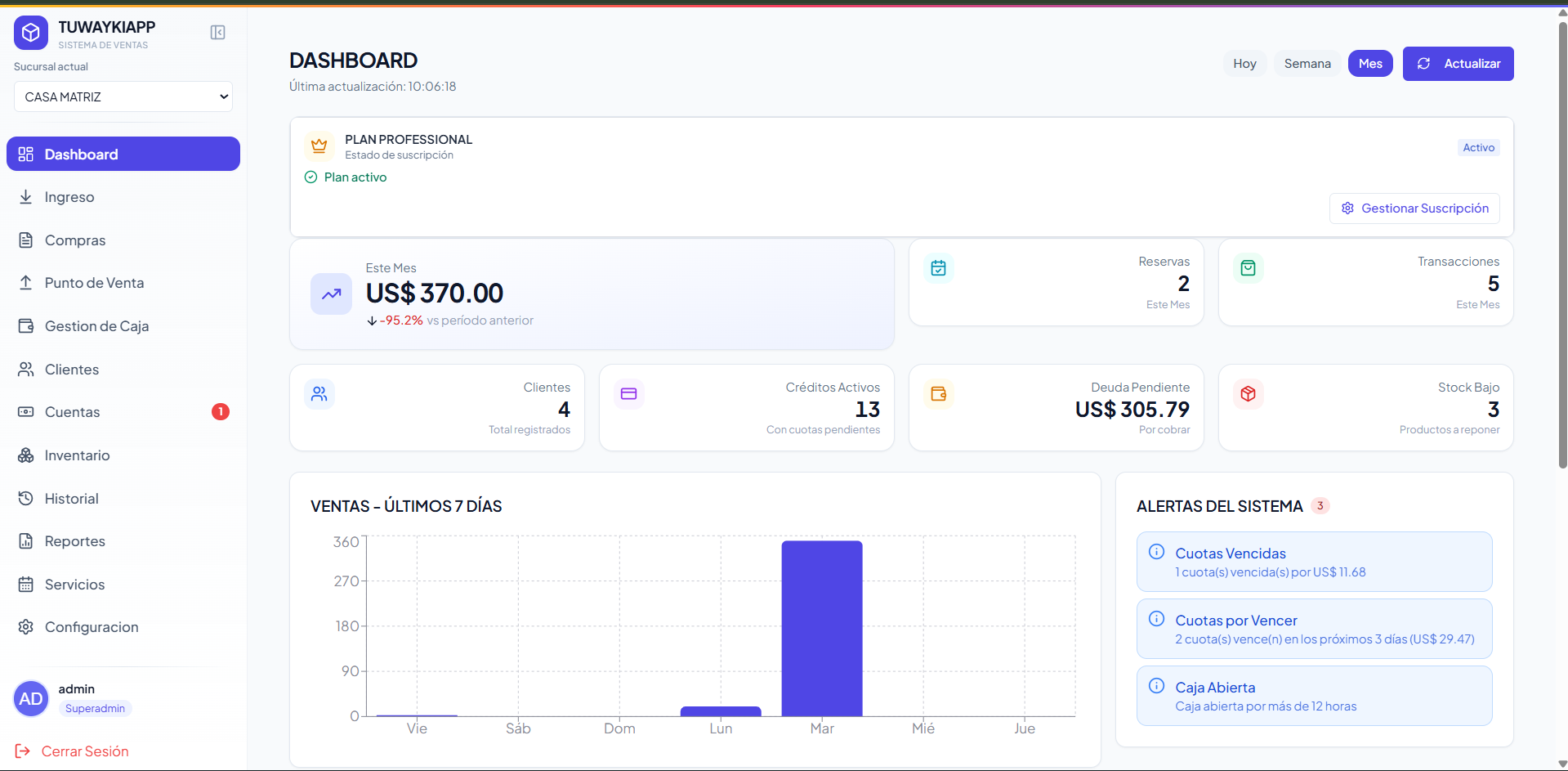1568x771 pixels.
Task: Click the Cuotas Vencidas info icon
Action: [1156, 552]
